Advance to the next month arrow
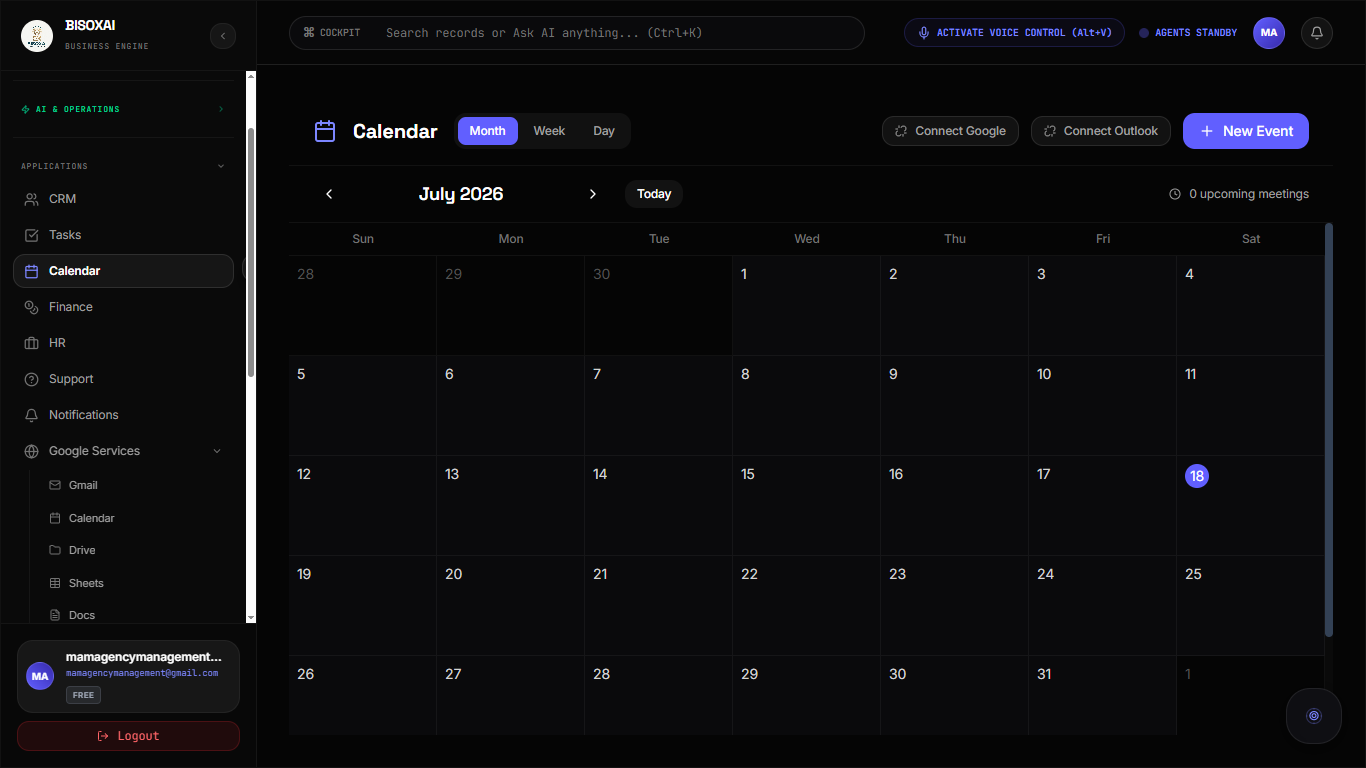This screenshot has height=768, width=1366. pos(593,194)
